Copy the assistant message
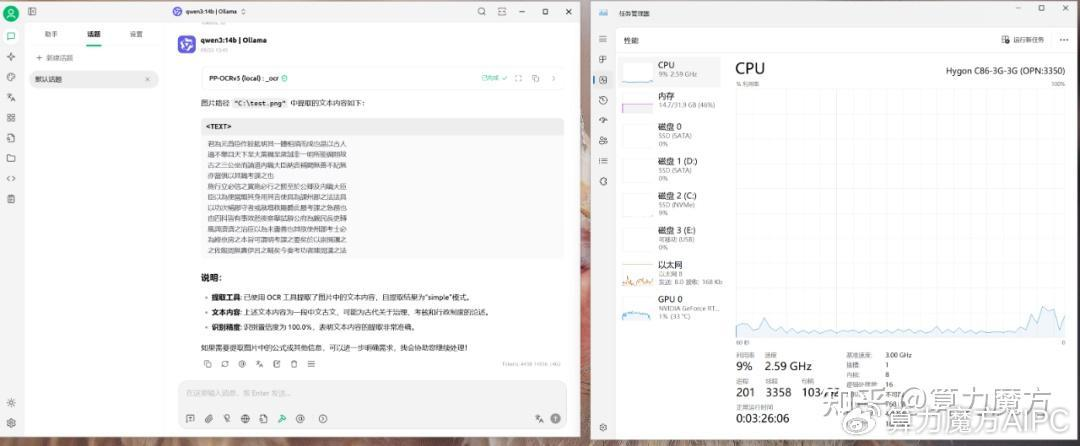The height and width of the screenshot is (446, 1080). 207,364
